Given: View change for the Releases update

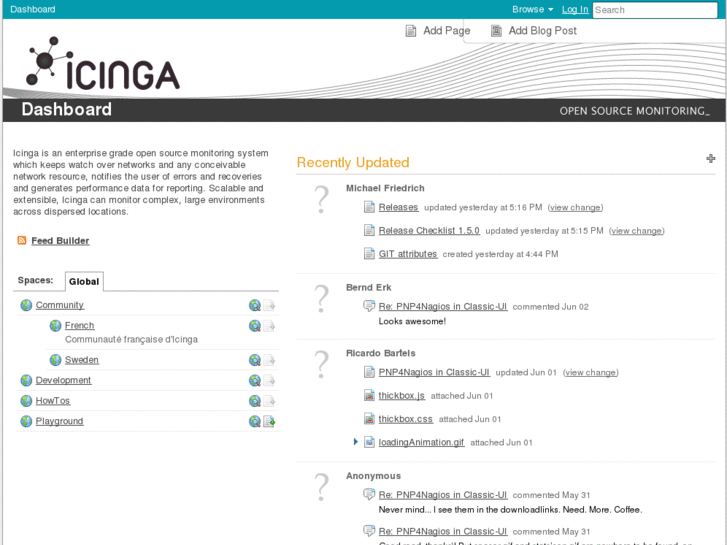Looking at the screenshot, I should (575, 207).
